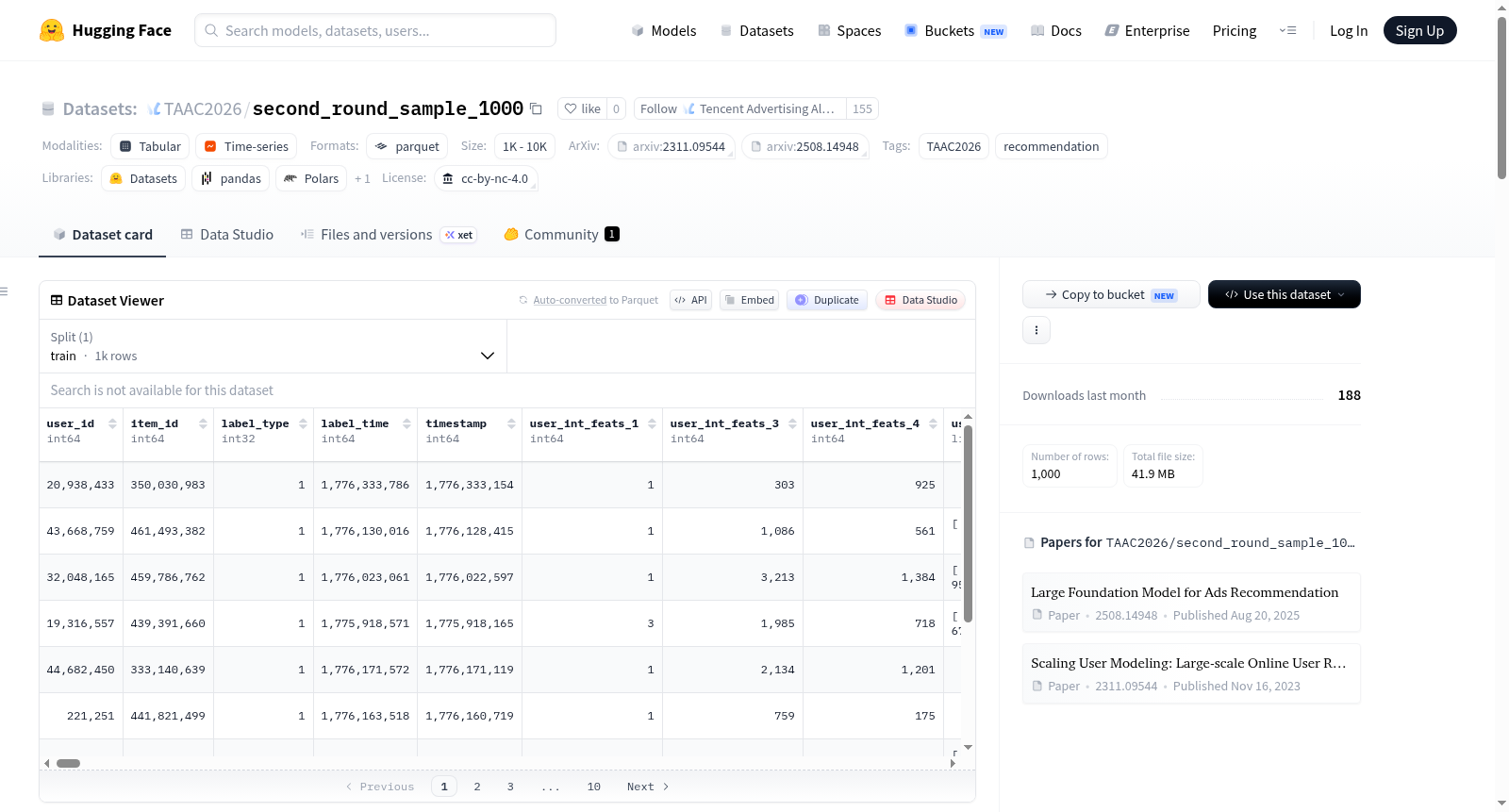The width and height of the screenshot is (1509, 812).
Task: Switch to the Dataset card tab
Action: tap(102, 235)
